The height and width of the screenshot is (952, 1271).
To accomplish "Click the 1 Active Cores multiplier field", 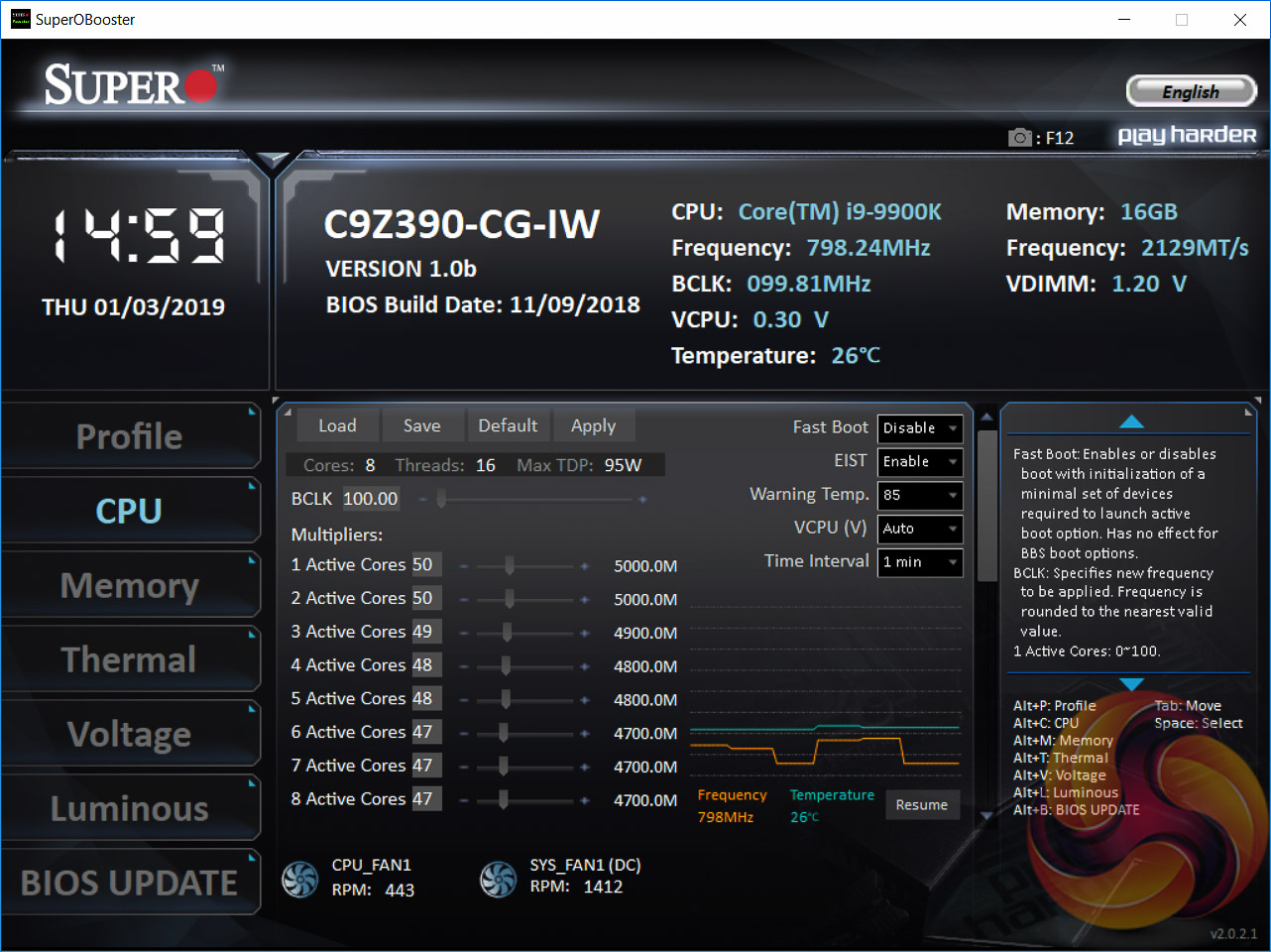I will pyautogui.click(x=426, y=564).
